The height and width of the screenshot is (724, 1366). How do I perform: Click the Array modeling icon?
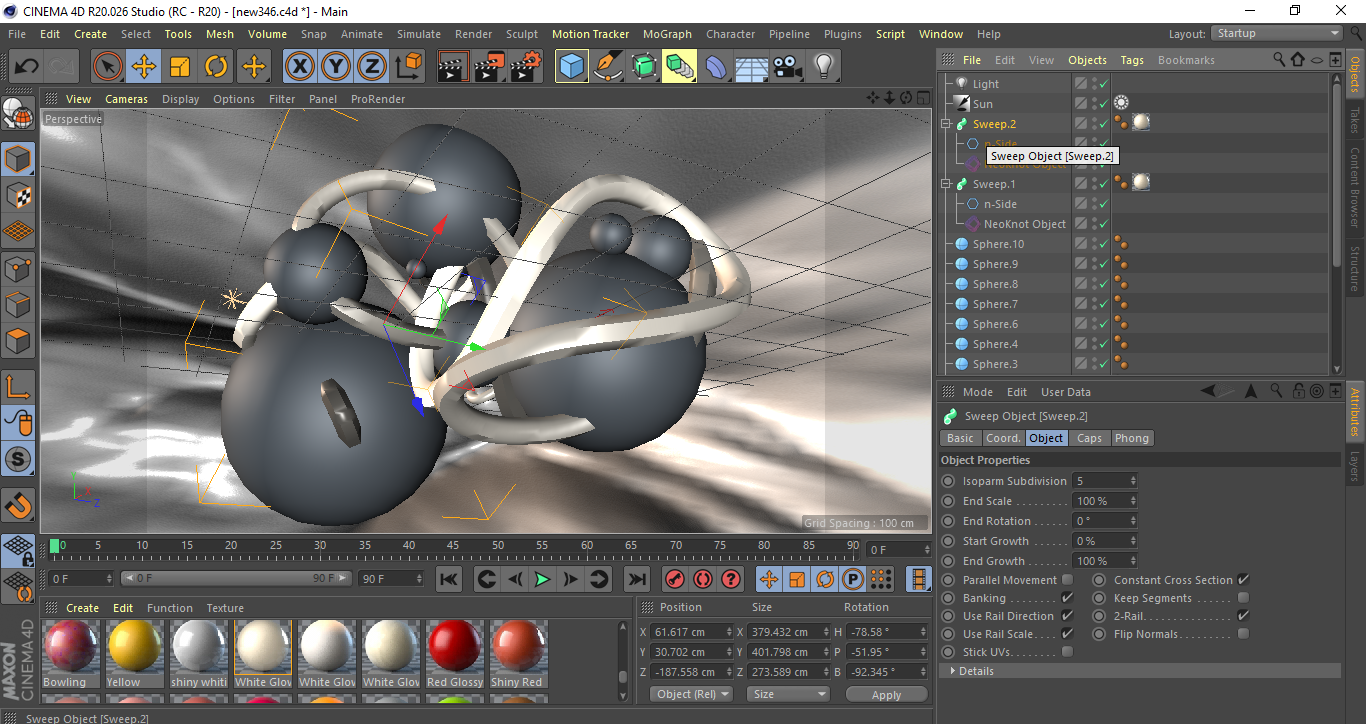[680, 67]
